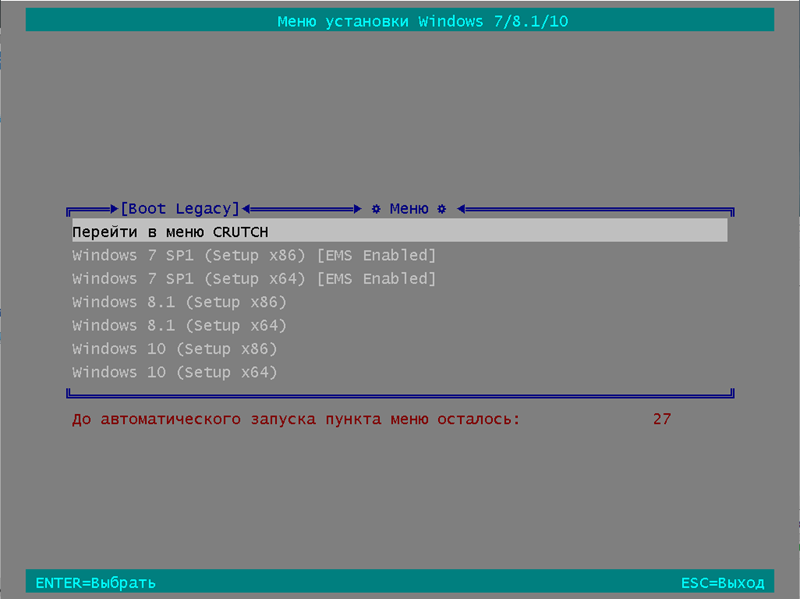Click 'До автоматического запуска пункта меню осталось' text
The image size is (800, 599).
pyautogui.click(x=296, y=419)
